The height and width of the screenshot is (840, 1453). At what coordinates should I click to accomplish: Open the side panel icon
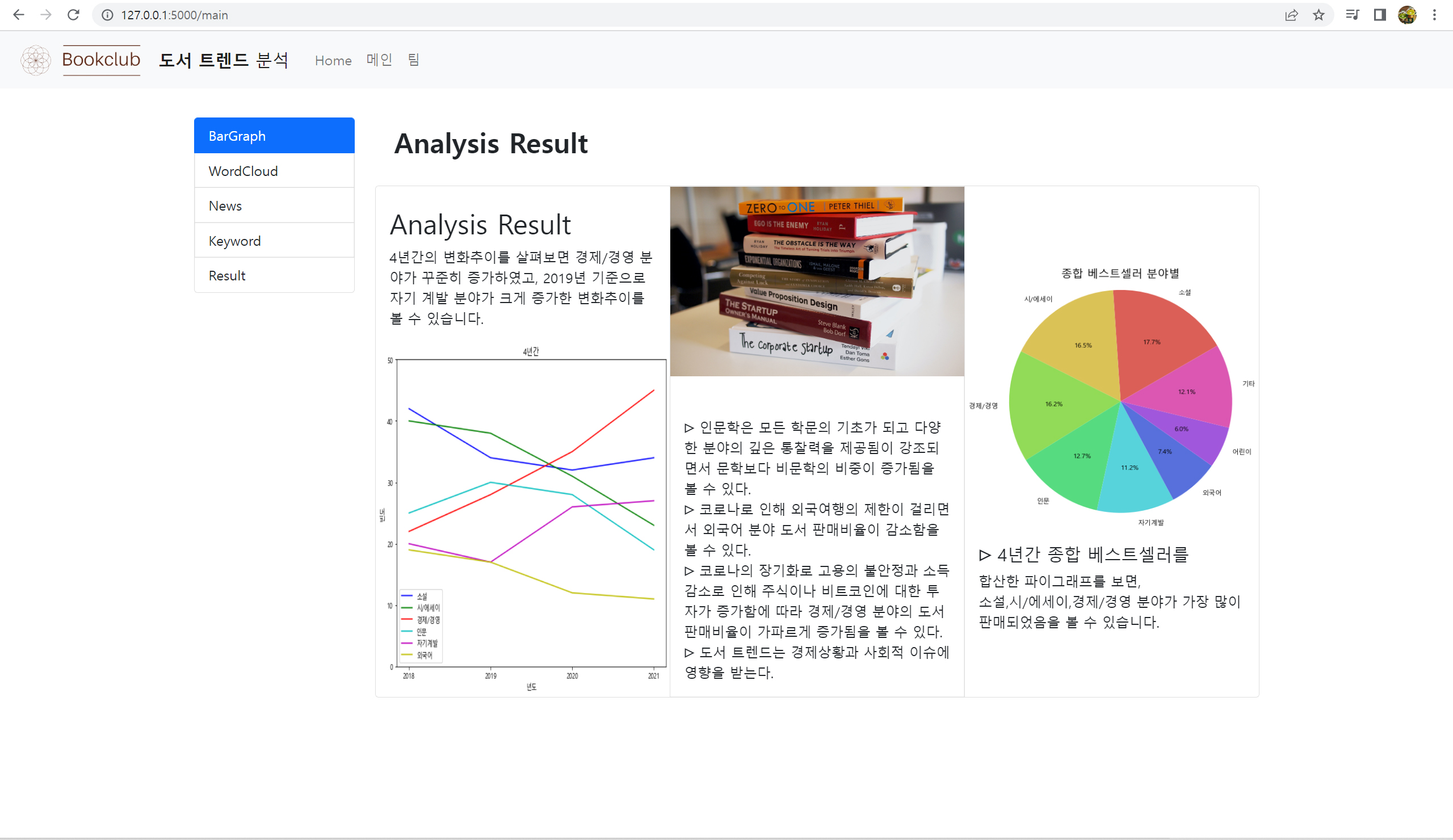[x=1380, y=15]
